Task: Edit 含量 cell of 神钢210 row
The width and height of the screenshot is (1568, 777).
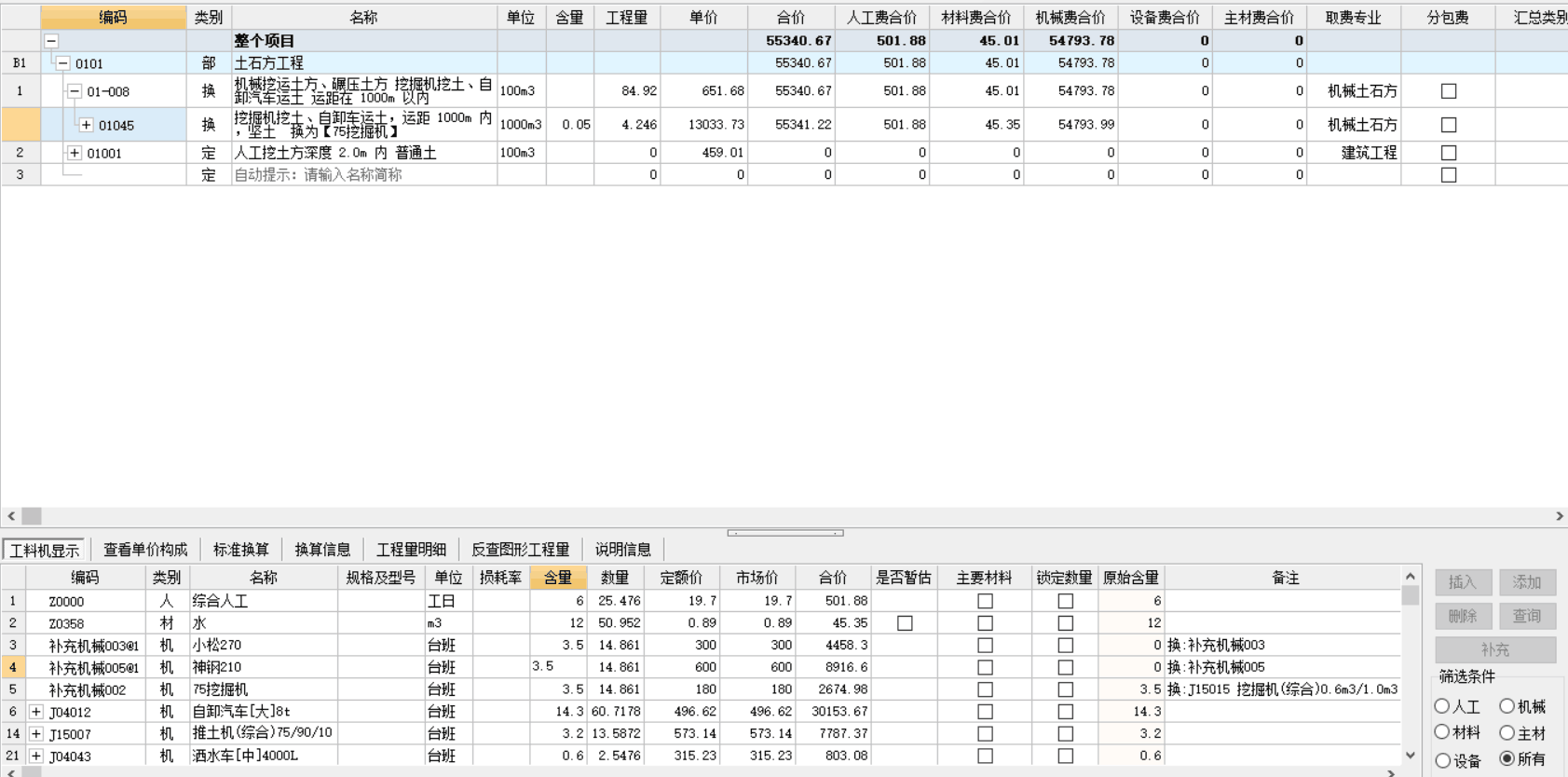Action: coord(558,667)
